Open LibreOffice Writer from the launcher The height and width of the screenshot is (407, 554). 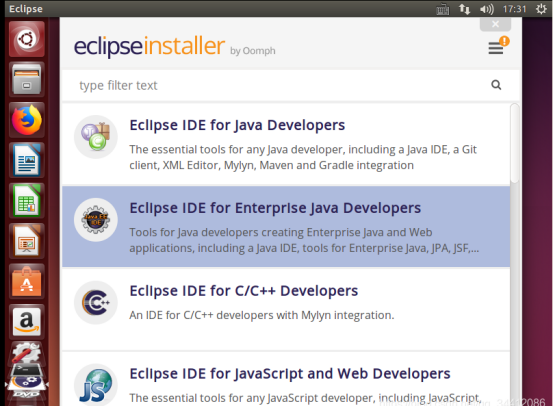(x=27, y=160)
